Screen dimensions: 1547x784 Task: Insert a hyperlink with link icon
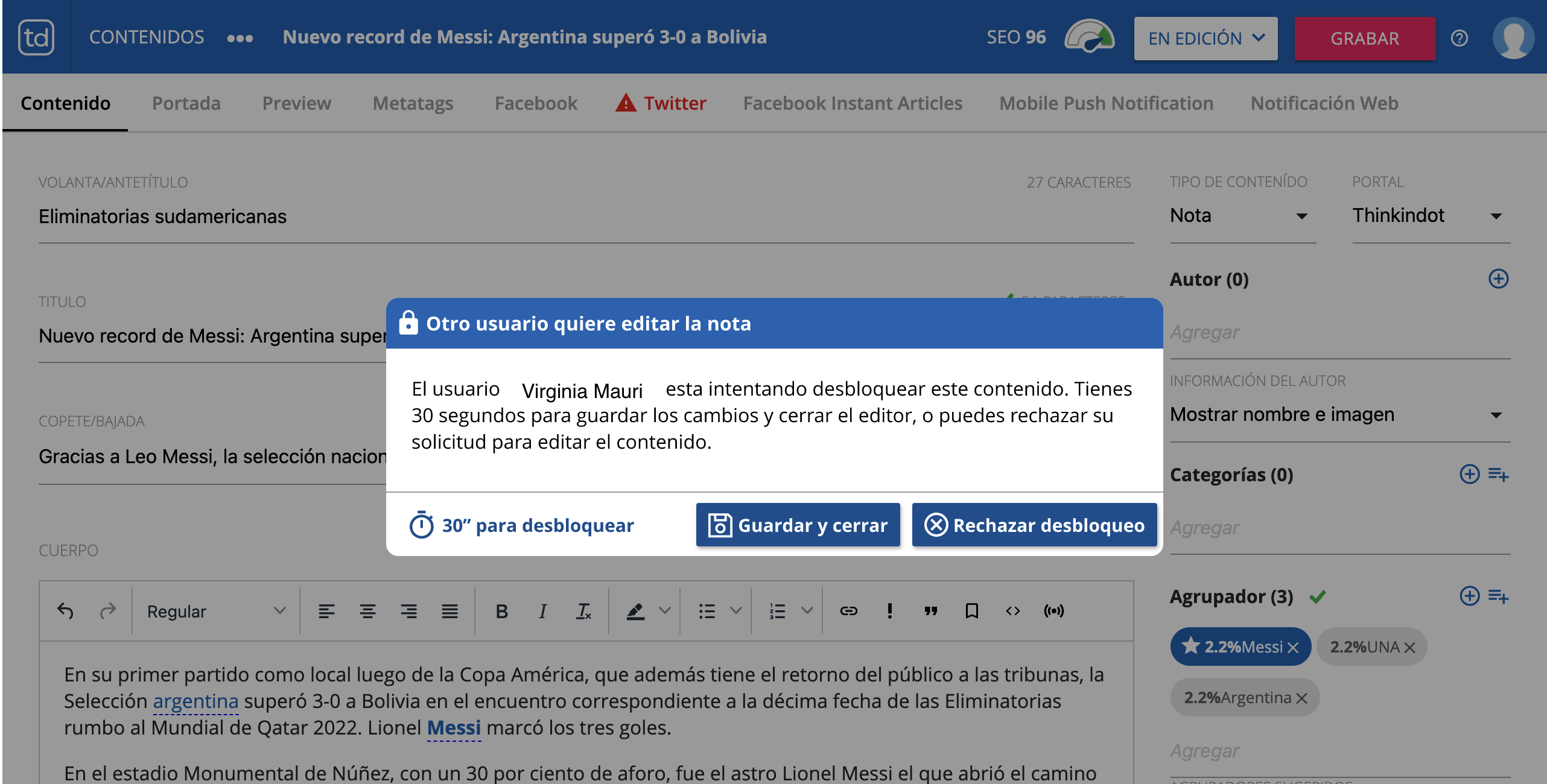848,611
